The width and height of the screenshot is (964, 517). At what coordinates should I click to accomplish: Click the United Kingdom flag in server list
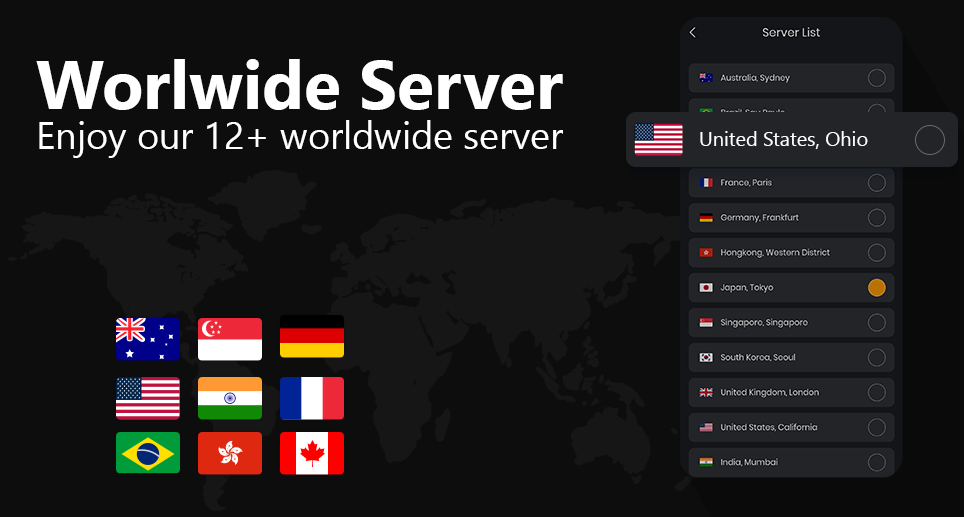click(x=706, y=392)
